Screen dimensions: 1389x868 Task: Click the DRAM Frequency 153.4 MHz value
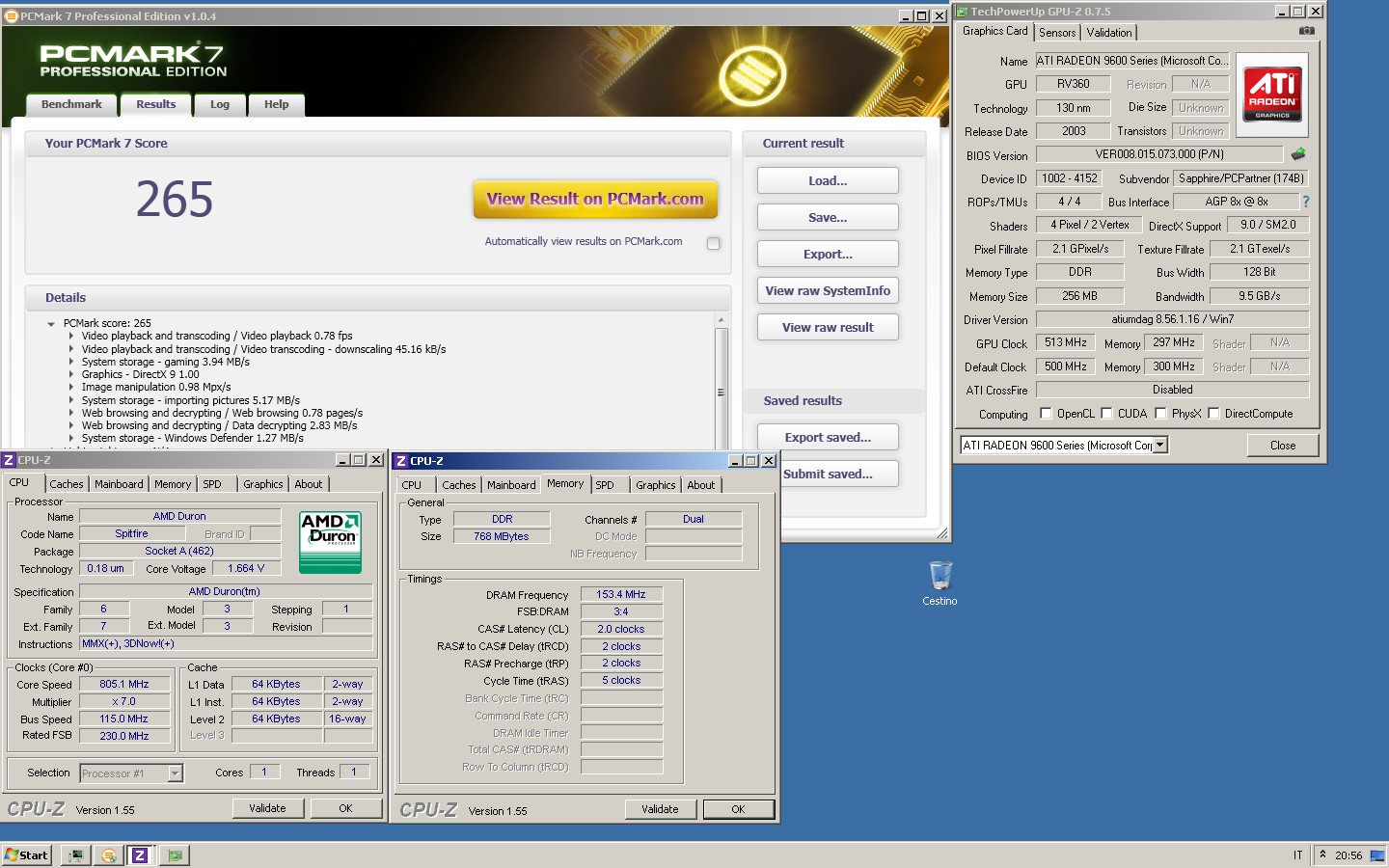point(621,594)
